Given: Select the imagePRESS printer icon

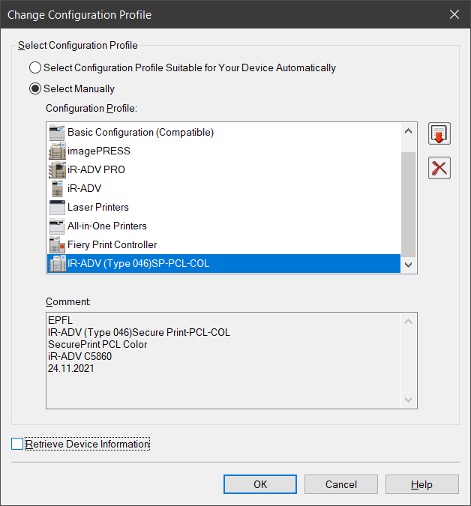Looking at the screenshot, I should click(57, 151).
